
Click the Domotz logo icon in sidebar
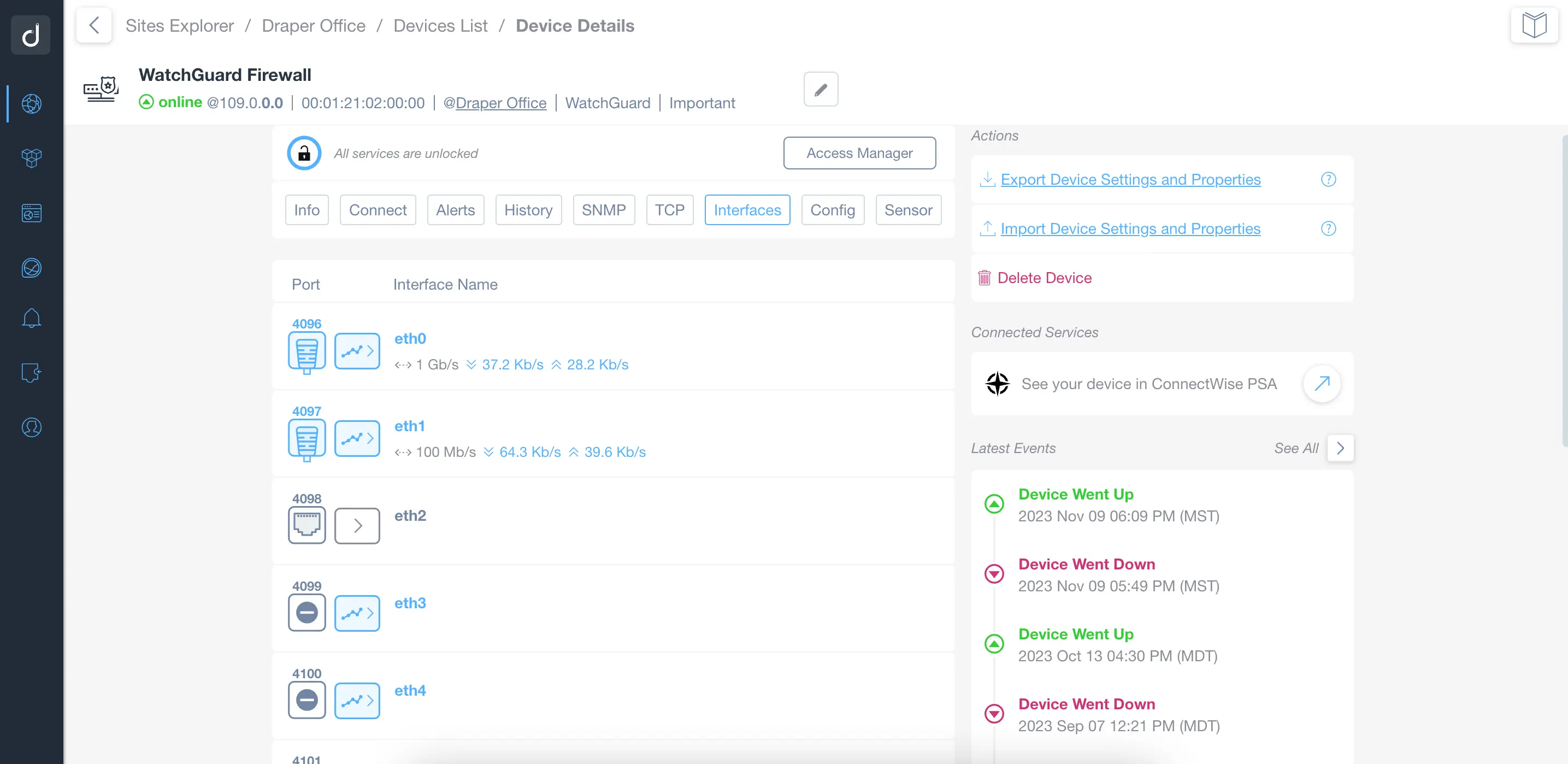click(31, 34)
